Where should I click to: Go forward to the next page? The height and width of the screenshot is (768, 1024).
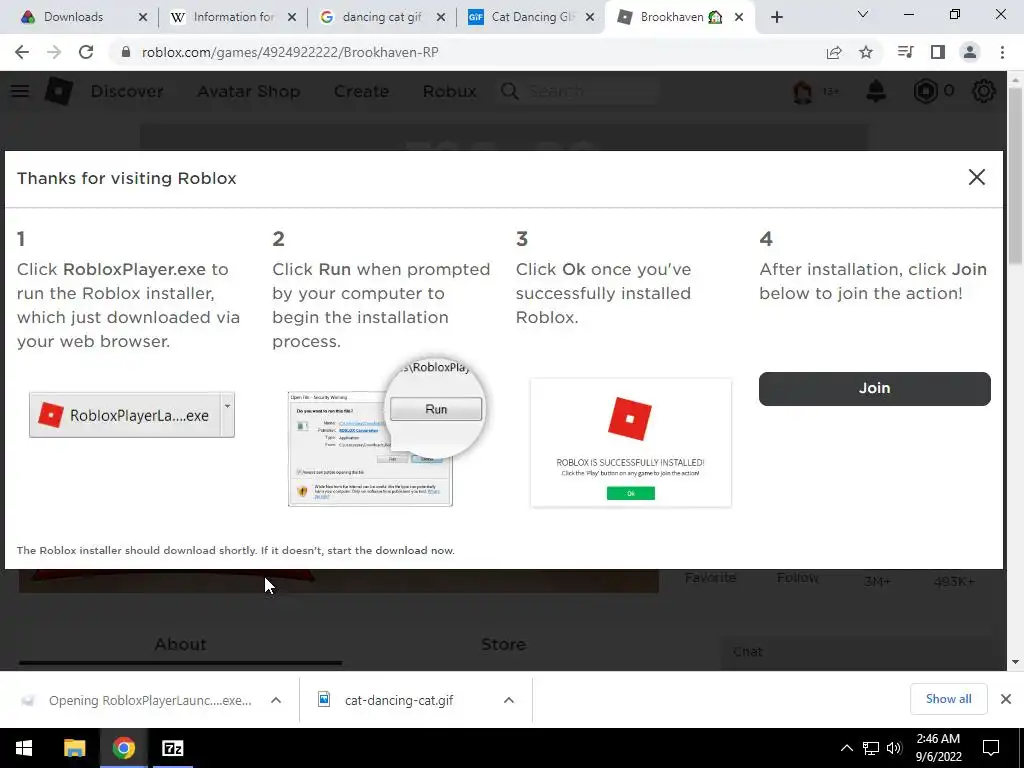click(54, 52)
